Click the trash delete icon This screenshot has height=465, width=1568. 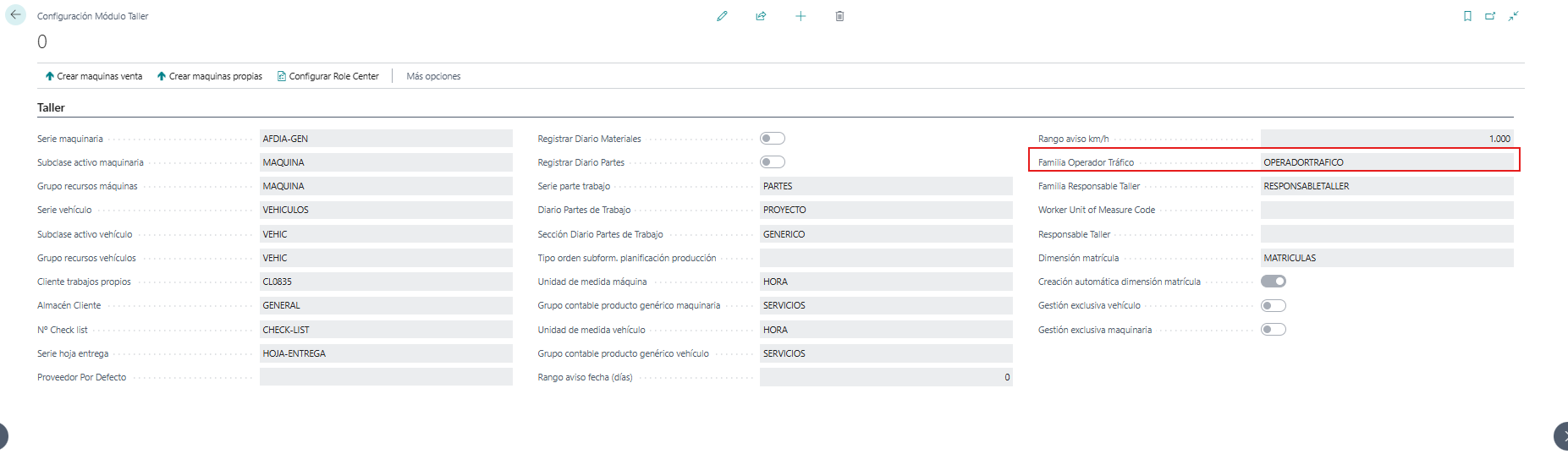point(839,16)
